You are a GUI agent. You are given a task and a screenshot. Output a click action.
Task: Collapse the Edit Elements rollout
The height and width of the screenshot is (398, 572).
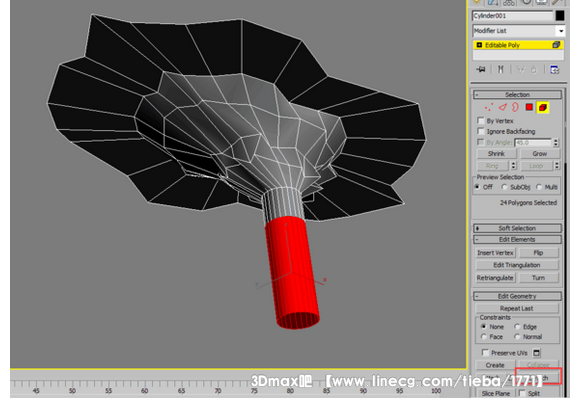pos(517,240)
